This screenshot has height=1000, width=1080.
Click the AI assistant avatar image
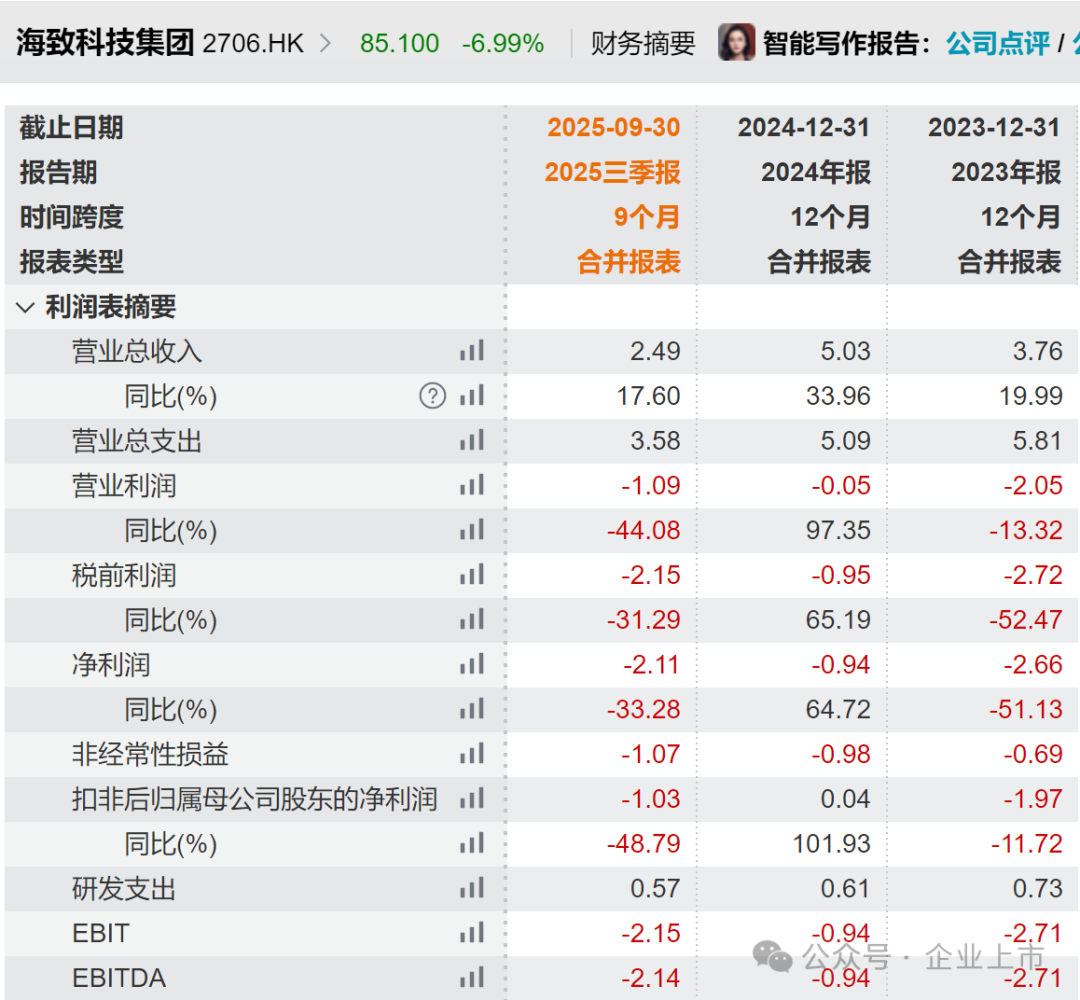pos(736,43)
